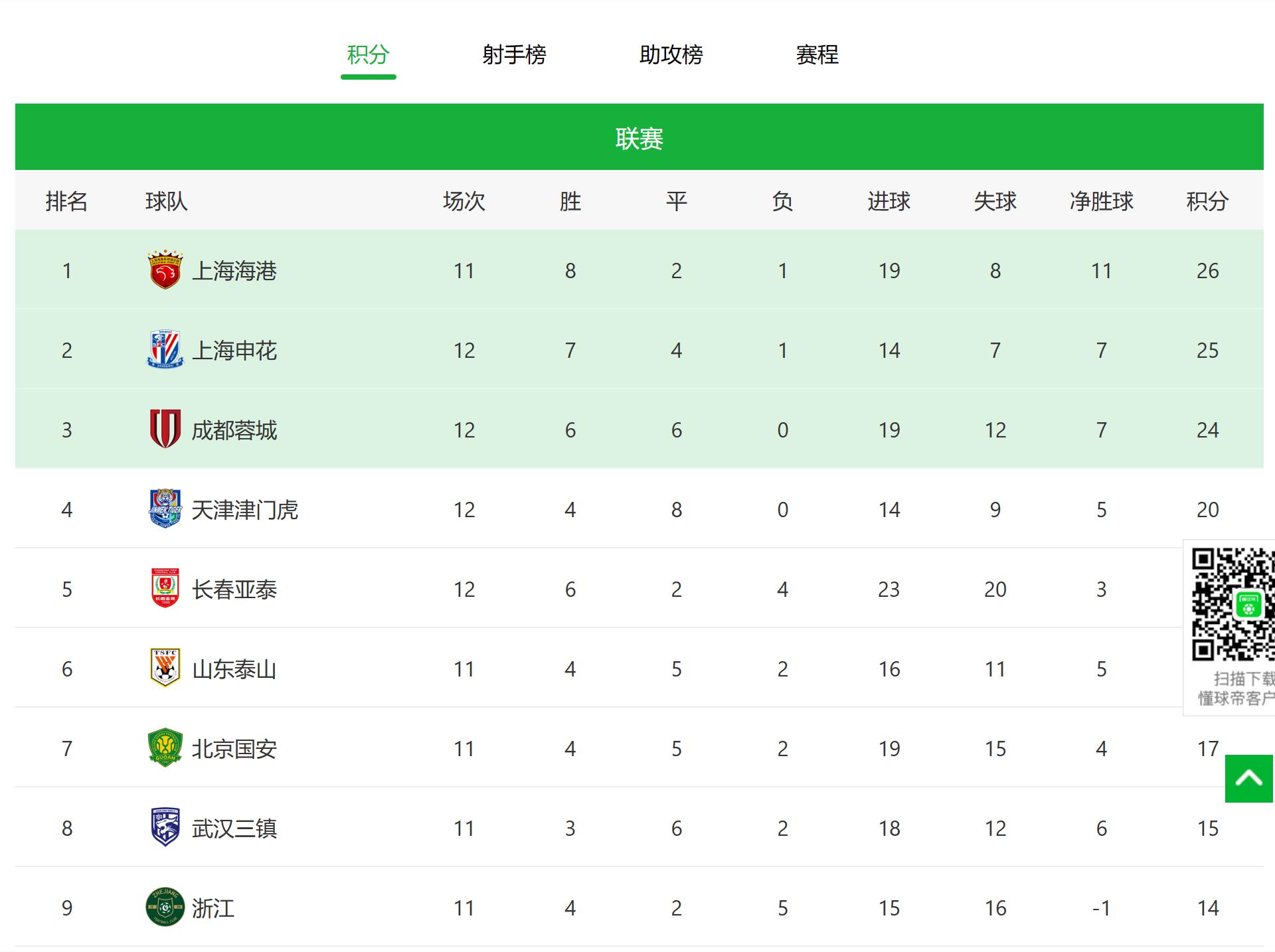Switch to the 射手榜 (top scorers) tab
Image resolution: width=1275 pixels, height=952 pixels.
514,54
